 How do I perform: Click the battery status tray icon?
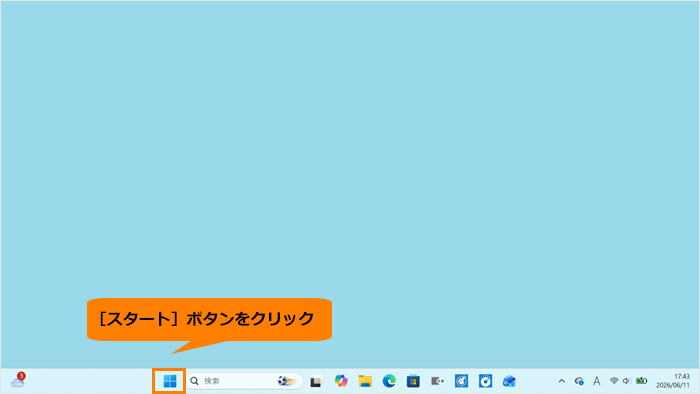[642, 381]
